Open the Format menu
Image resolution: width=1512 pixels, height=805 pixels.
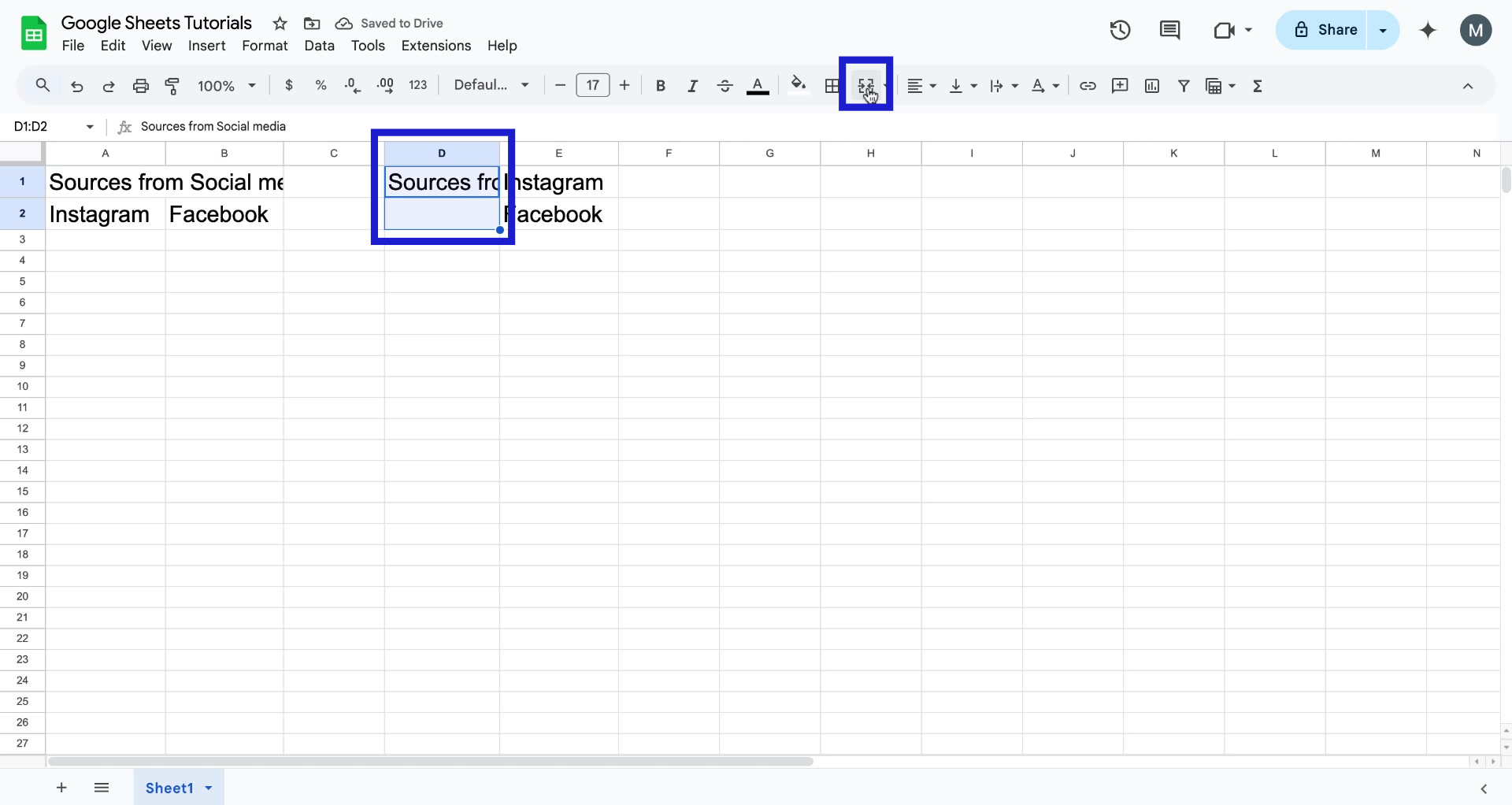click(x=265, y=46)
